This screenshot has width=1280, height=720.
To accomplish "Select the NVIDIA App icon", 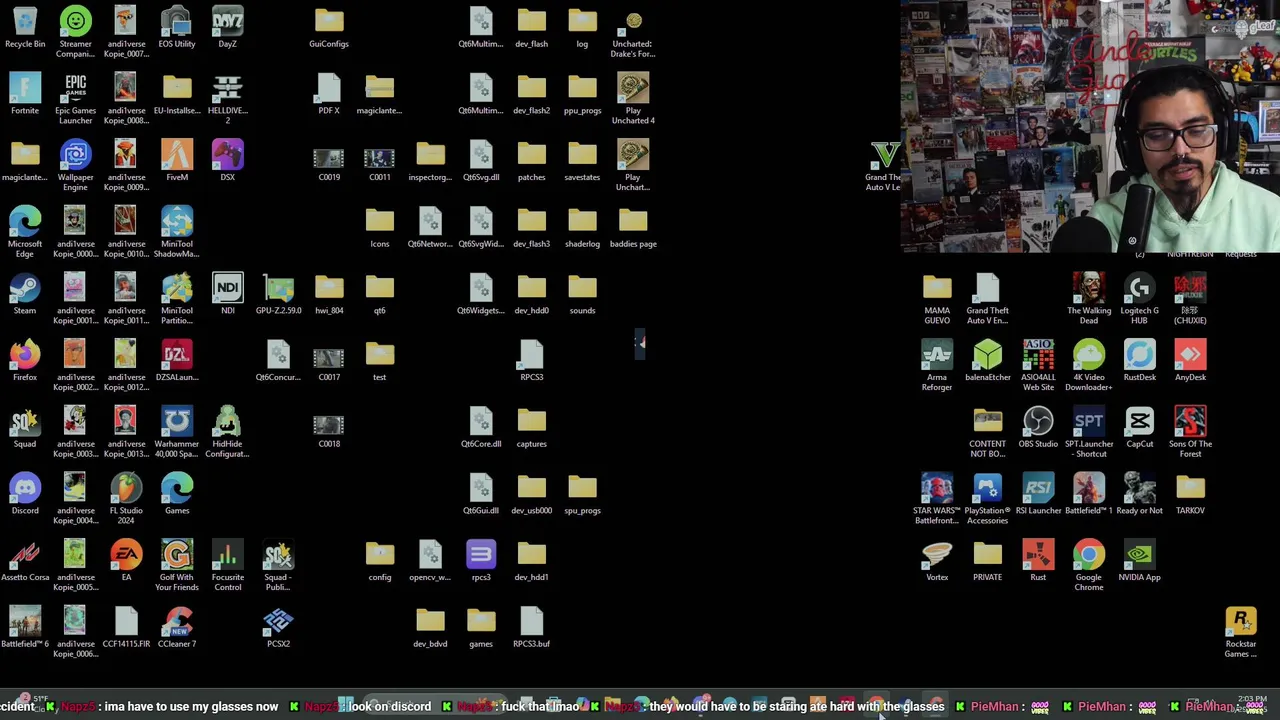I will click(1139, 561).
